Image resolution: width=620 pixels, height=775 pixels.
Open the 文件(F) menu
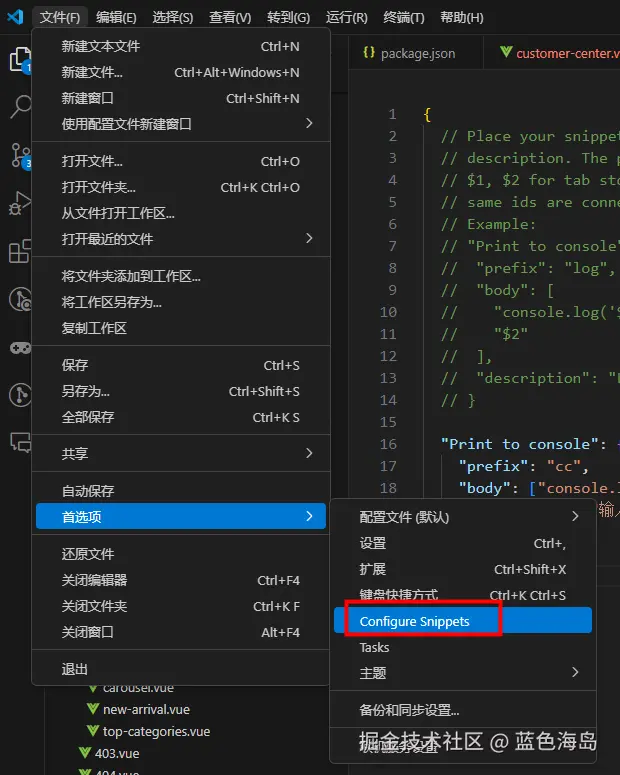point(60,18)
